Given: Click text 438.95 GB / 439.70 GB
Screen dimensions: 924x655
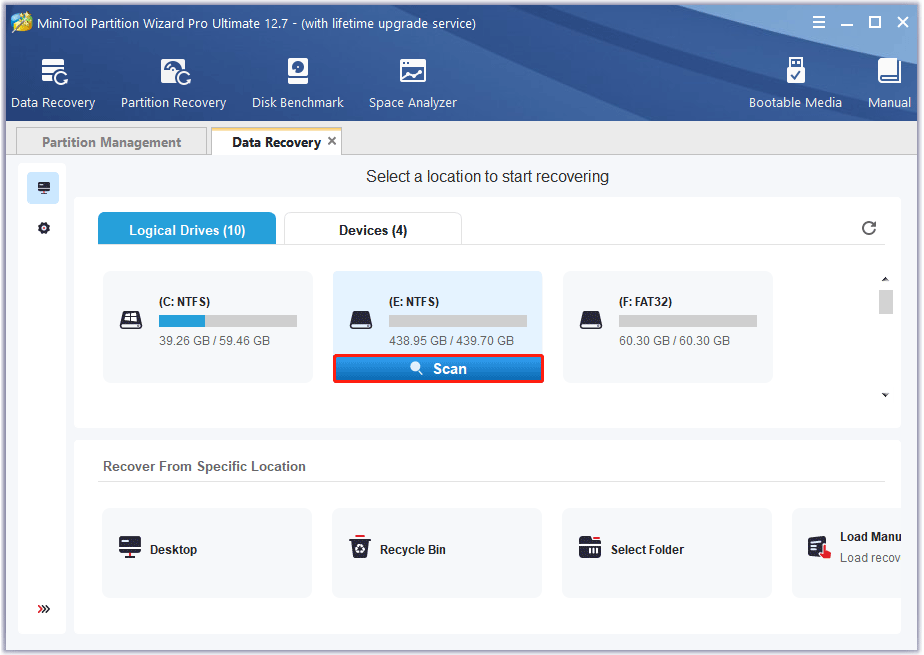Looking at the screenshot, I should [451, 340].
